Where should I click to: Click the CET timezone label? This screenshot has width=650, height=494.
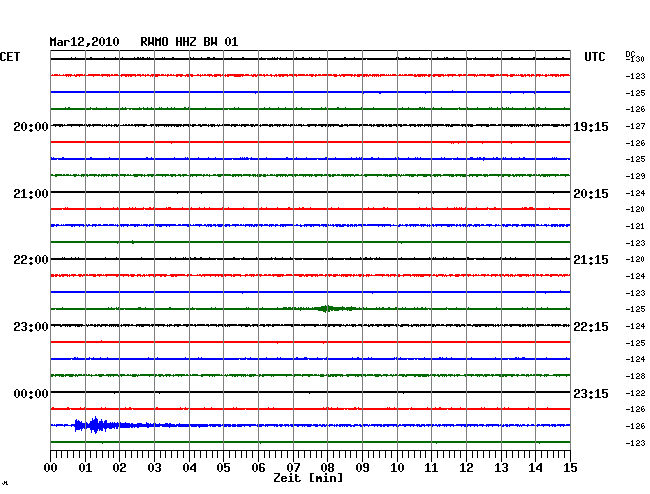[10, 57]
